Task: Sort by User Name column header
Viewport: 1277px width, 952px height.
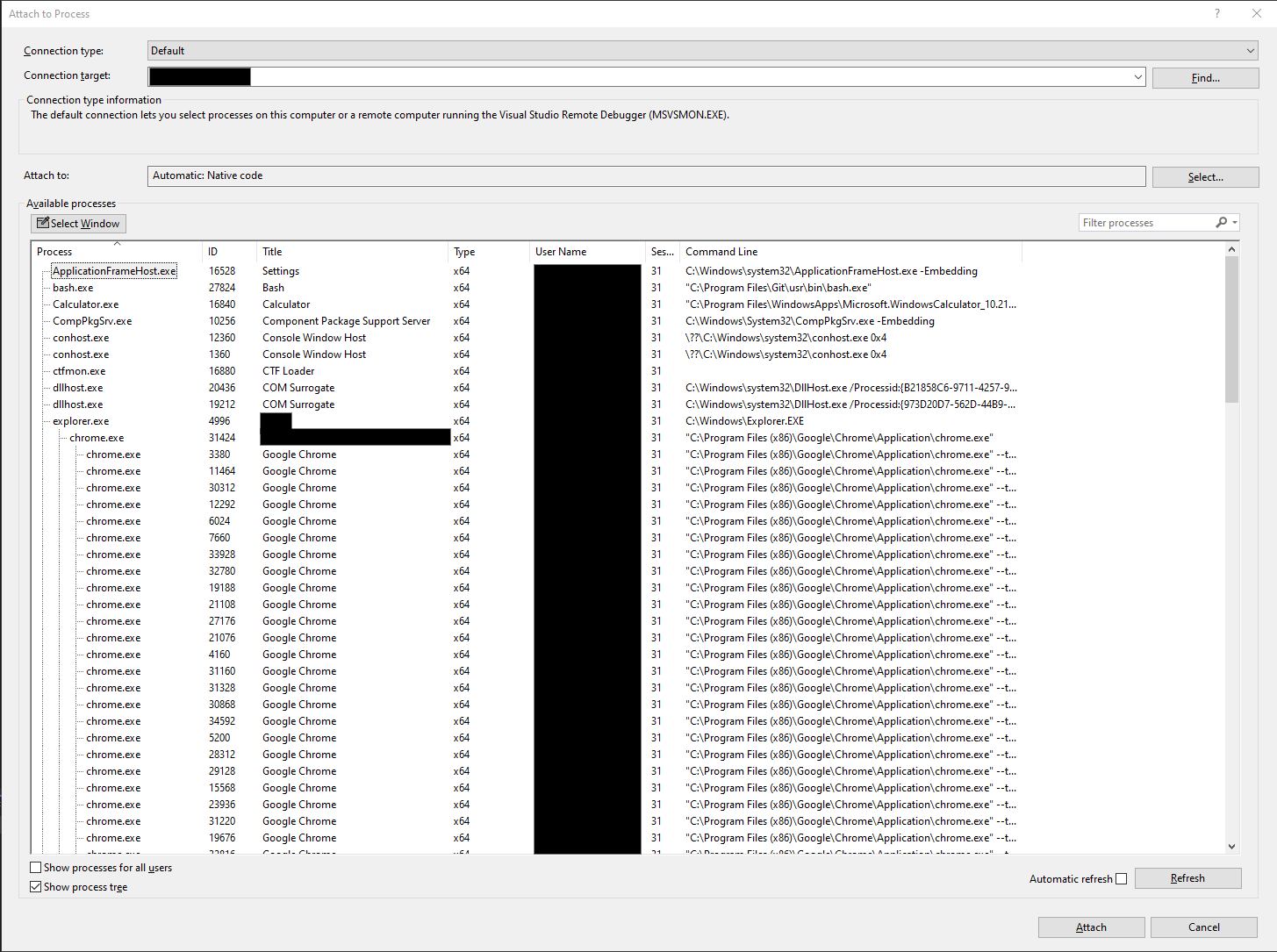Action: (x=587, y=252)
